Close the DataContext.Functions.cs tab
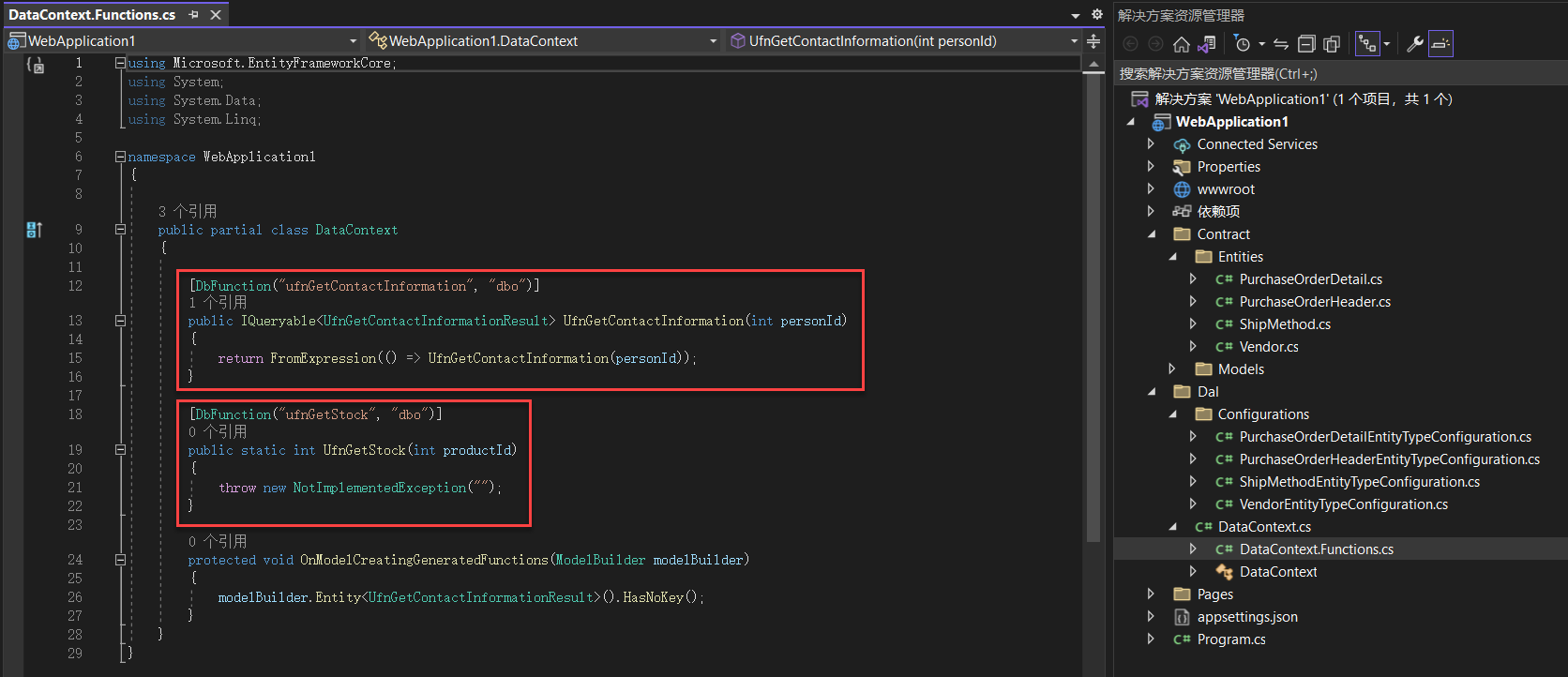Screen dimensions: 1568x677 tap(216, 15)
